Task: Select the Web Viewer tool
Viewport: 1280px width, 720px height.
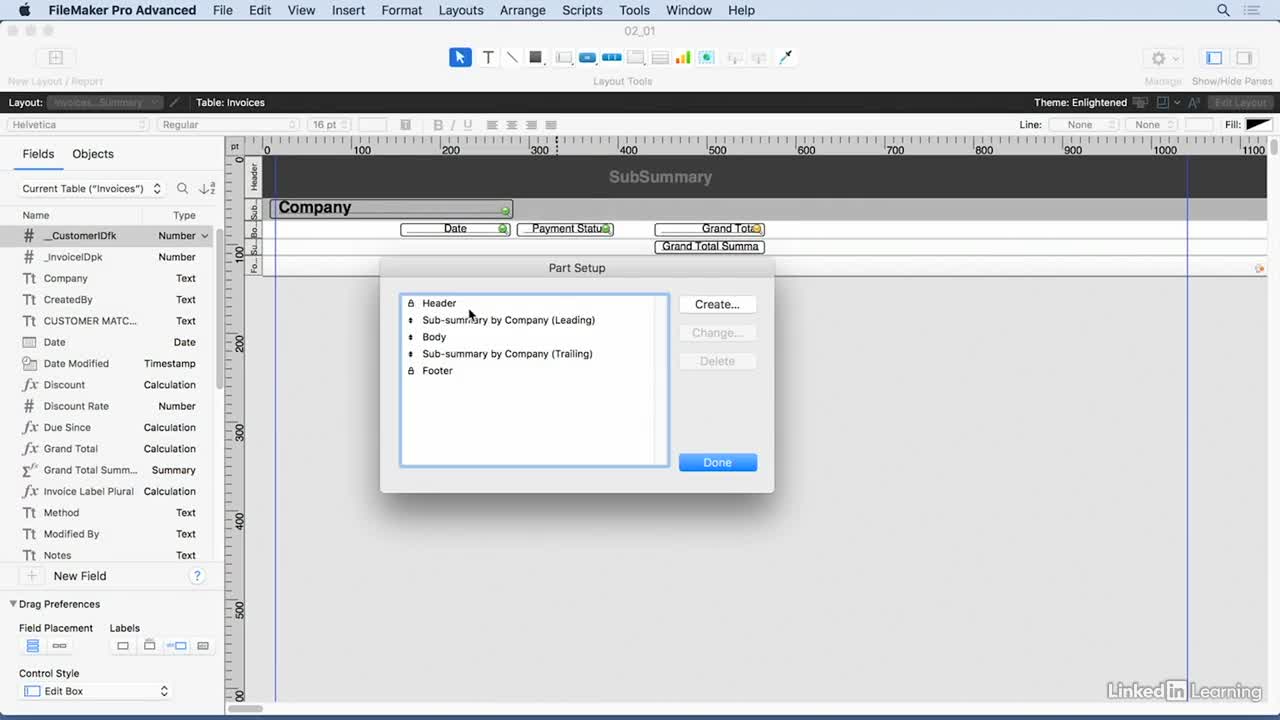Action: (x=707, y=57)
